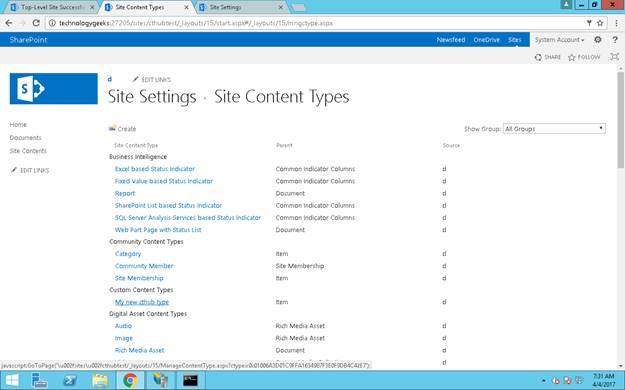The image size is (625, 390).
Task: Click the page vertical scrollbar thumb
Action: (621, 120)
